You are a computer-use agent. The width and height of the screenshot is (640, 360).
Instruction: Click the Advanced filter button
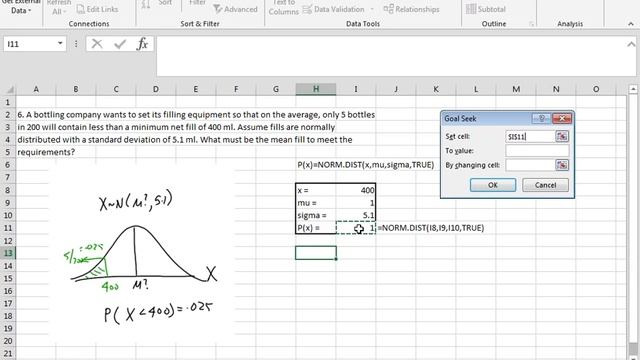pos(236,9)
